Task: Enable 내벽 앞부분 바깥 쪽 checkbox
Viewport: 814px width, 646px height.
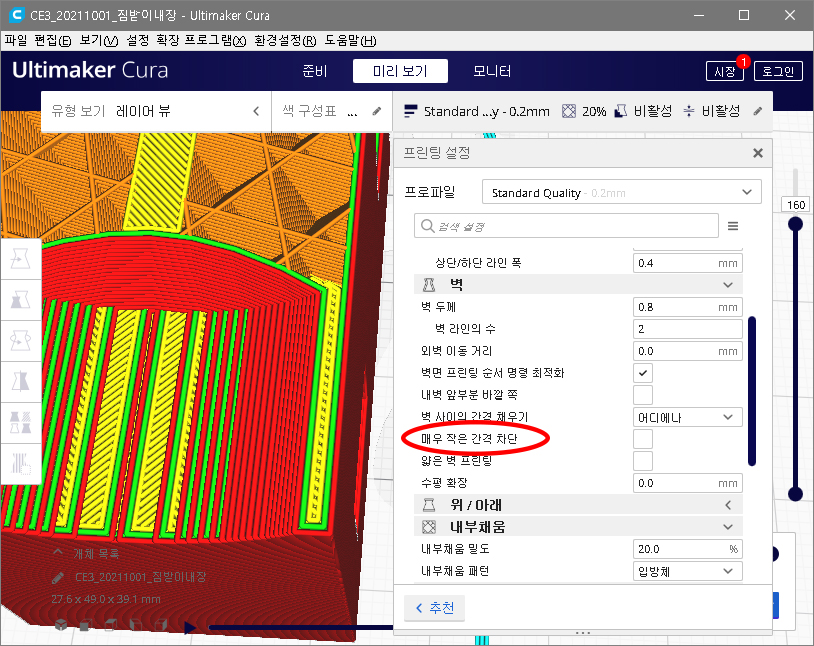Action: click(x=643, y=395)
